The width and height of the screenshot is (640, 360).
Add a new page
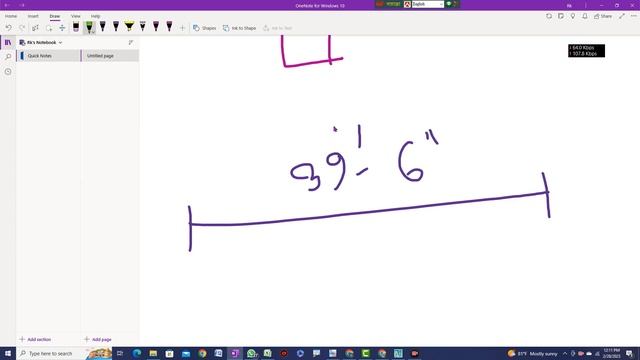pyautogui.click(x=98, y=339)
